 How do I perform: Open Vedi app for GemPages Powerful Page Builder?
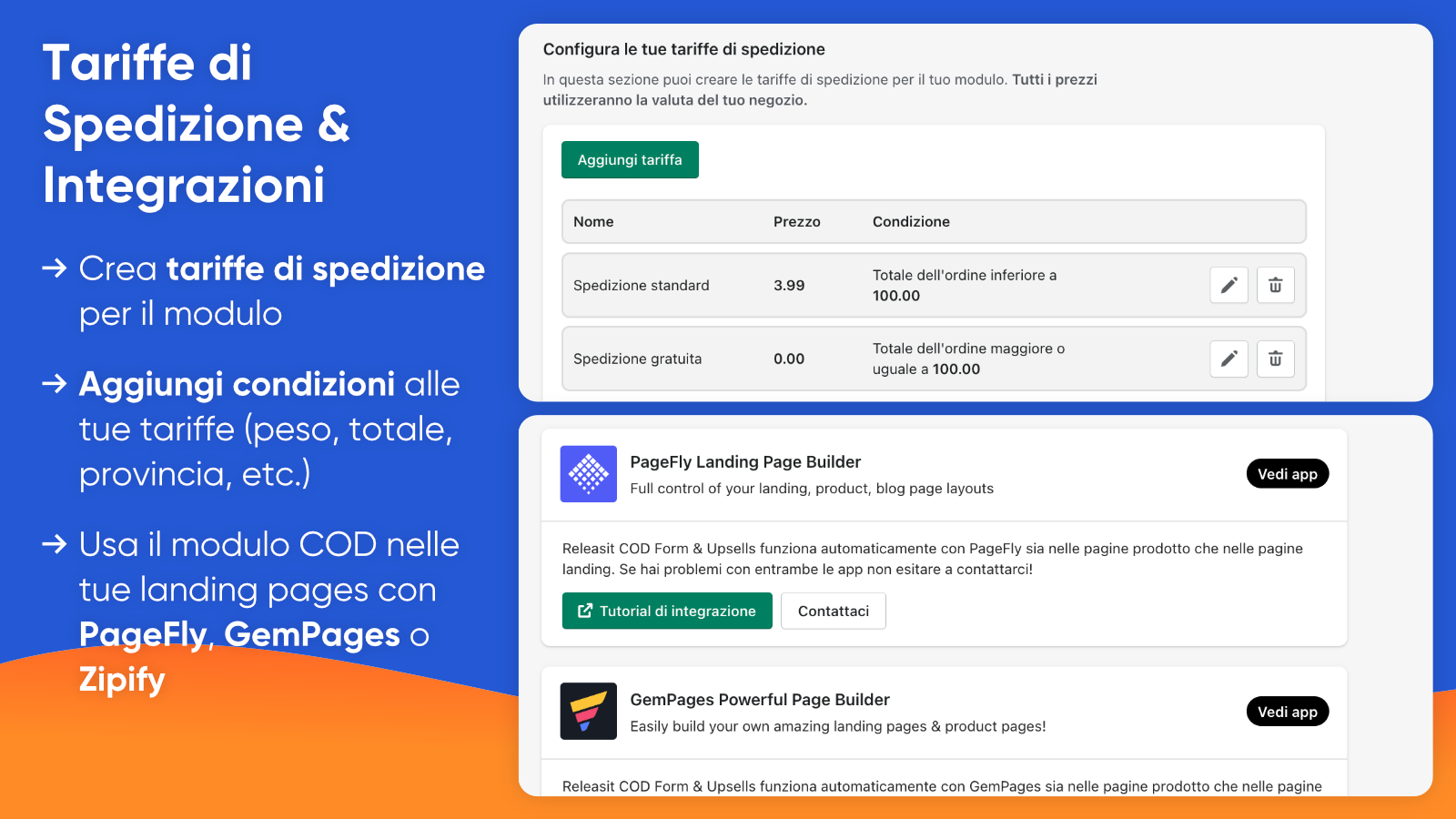pyautogui.click(x=1288, y=712)
